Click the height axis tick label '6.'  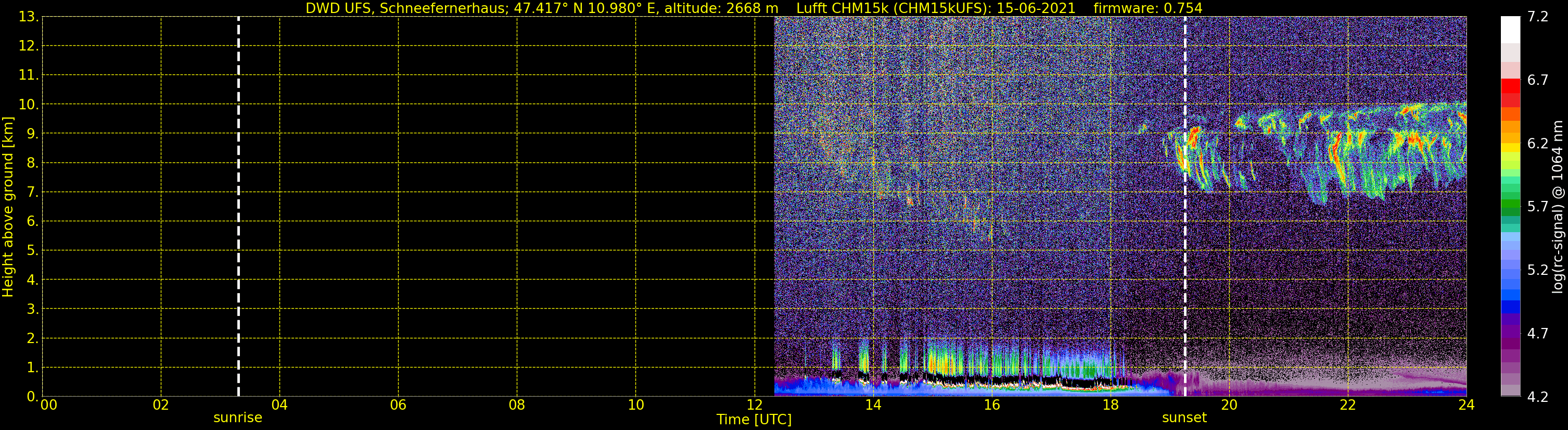click(32, 222)
